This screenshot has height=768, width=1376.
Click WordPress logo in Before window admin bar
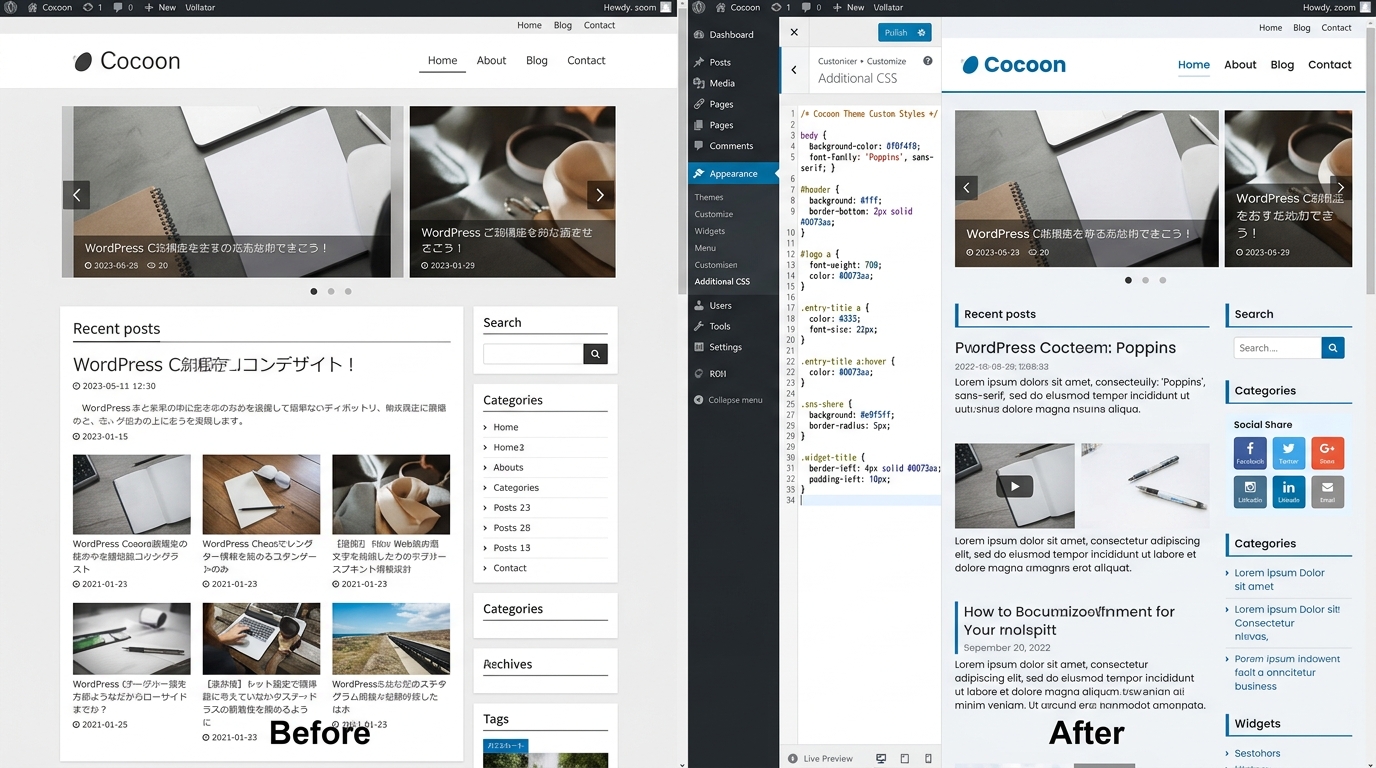pyautogui.click(x=10, y=7)
